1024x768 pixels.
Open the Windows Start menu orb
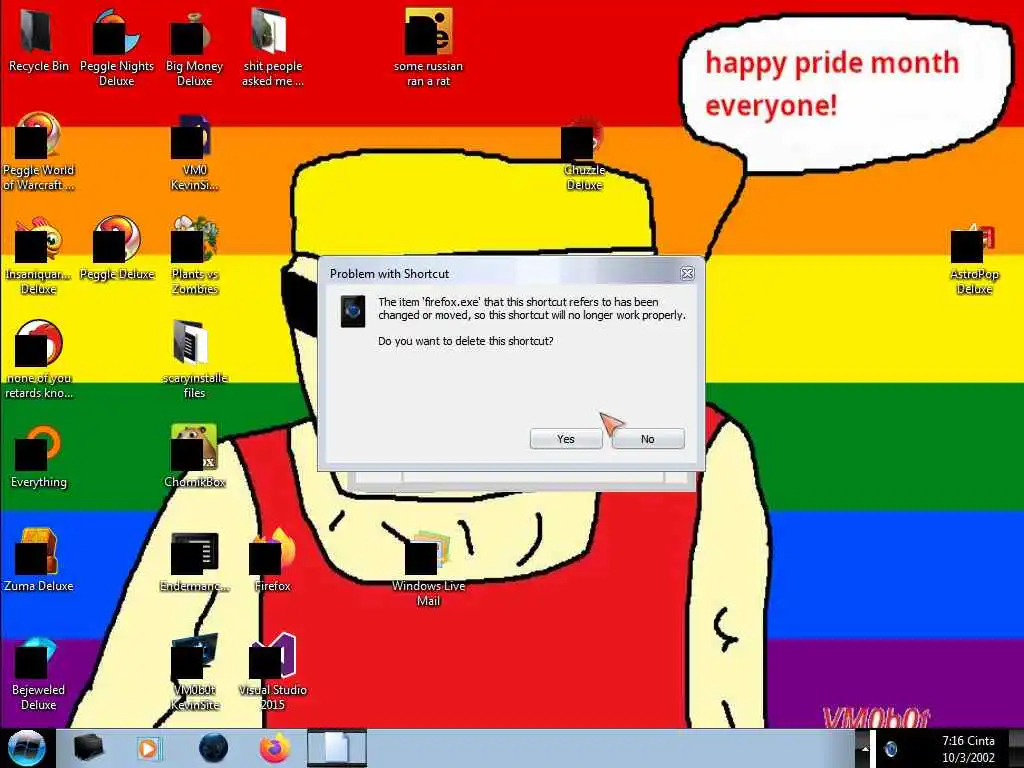26,748
